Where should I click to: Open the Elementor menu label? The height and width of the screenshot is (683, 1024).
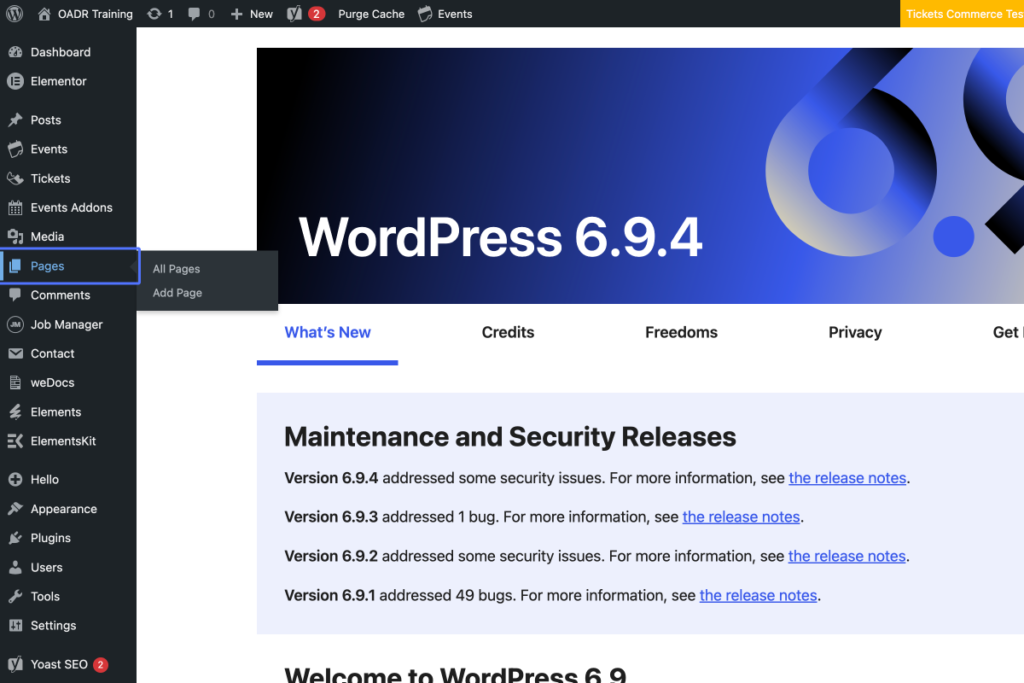[x=58, y=81]
